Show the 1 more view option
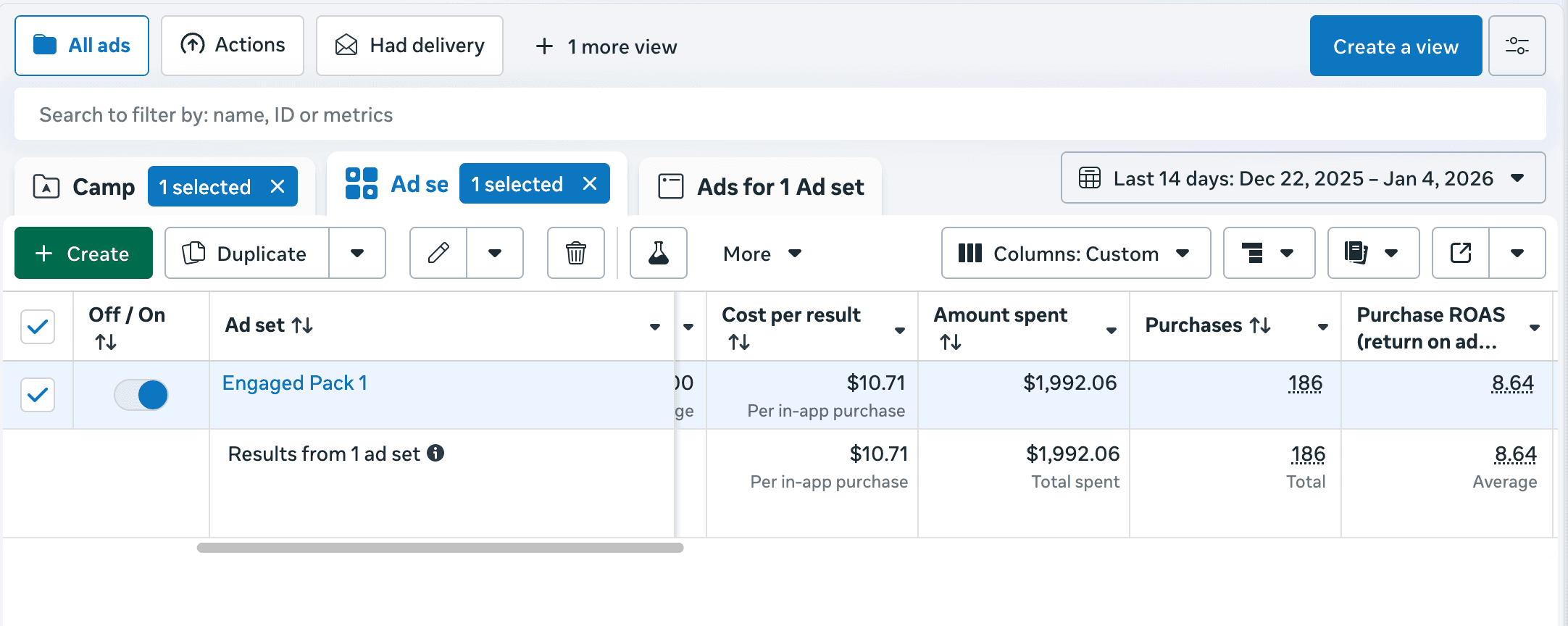1568x626 pixels. pyautogui.click(x=606, y=47)
